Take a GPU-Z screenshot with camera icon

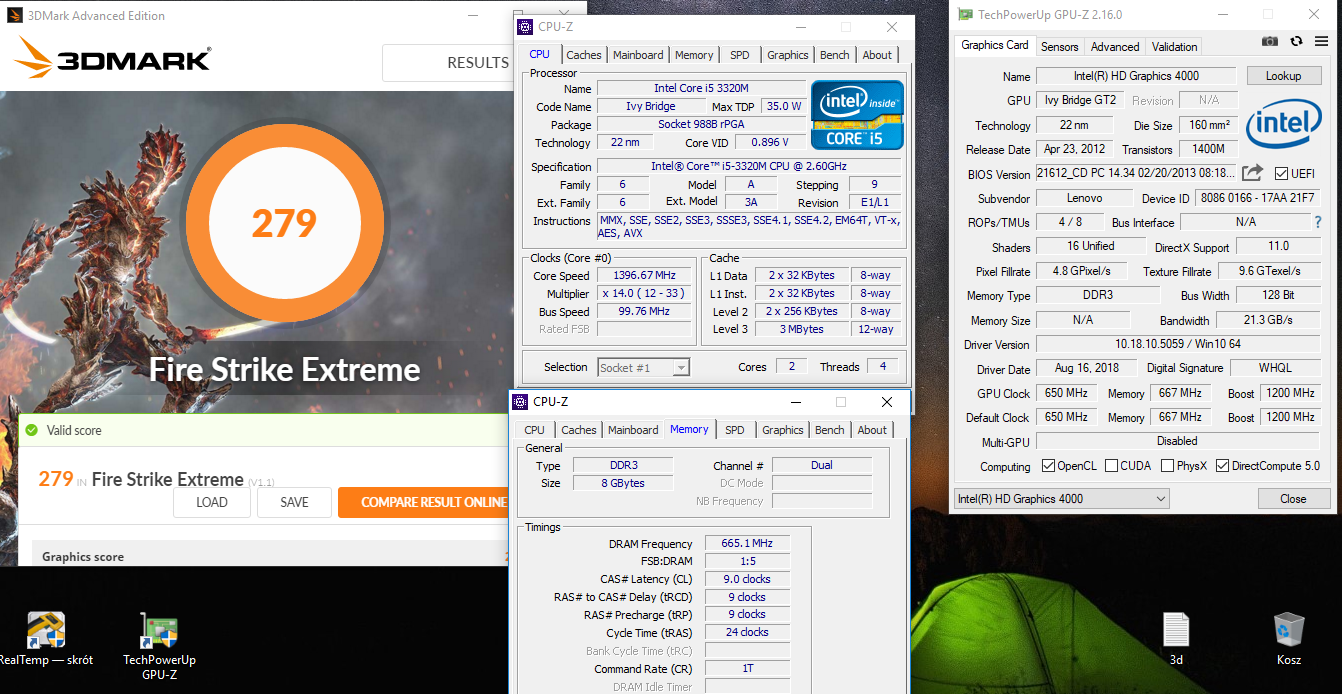point(1269,41)
